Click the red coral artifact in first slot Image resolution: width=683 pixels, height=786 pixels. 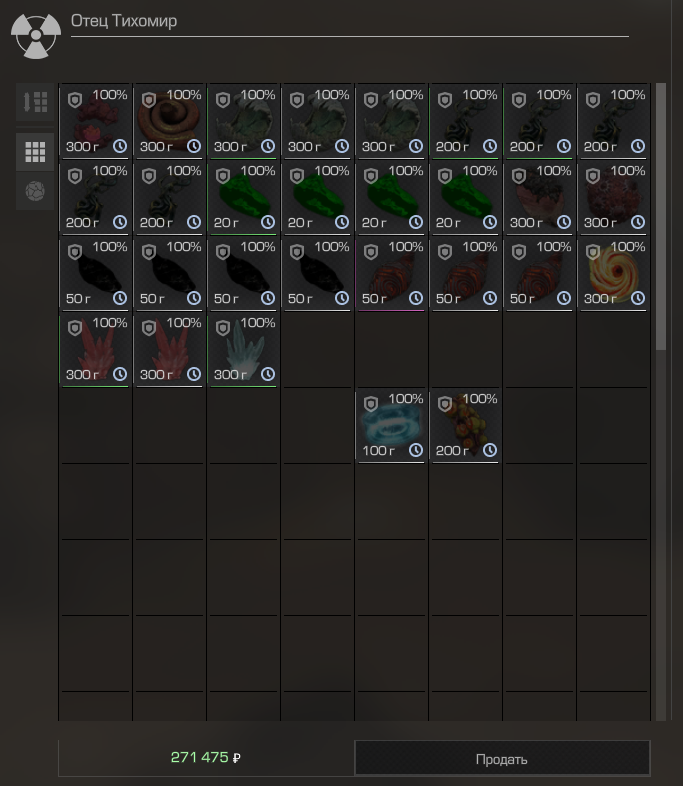tap(95, 121)
